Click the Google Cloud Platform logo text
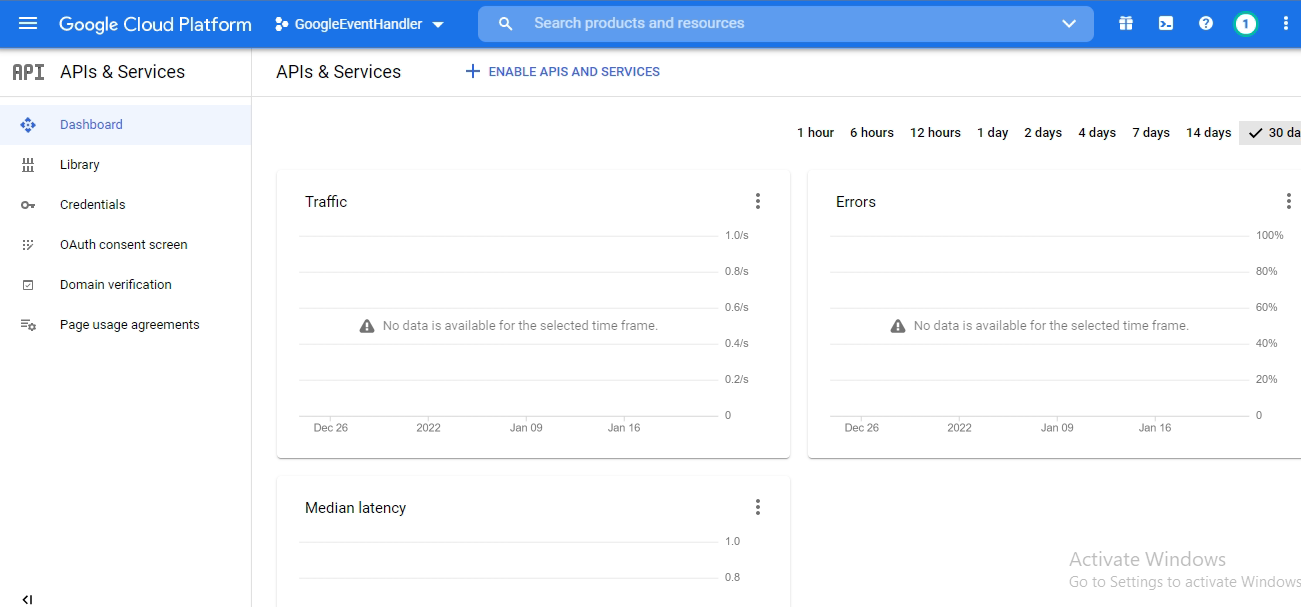This screenshot has width=1301, height=607. [155, 24]
